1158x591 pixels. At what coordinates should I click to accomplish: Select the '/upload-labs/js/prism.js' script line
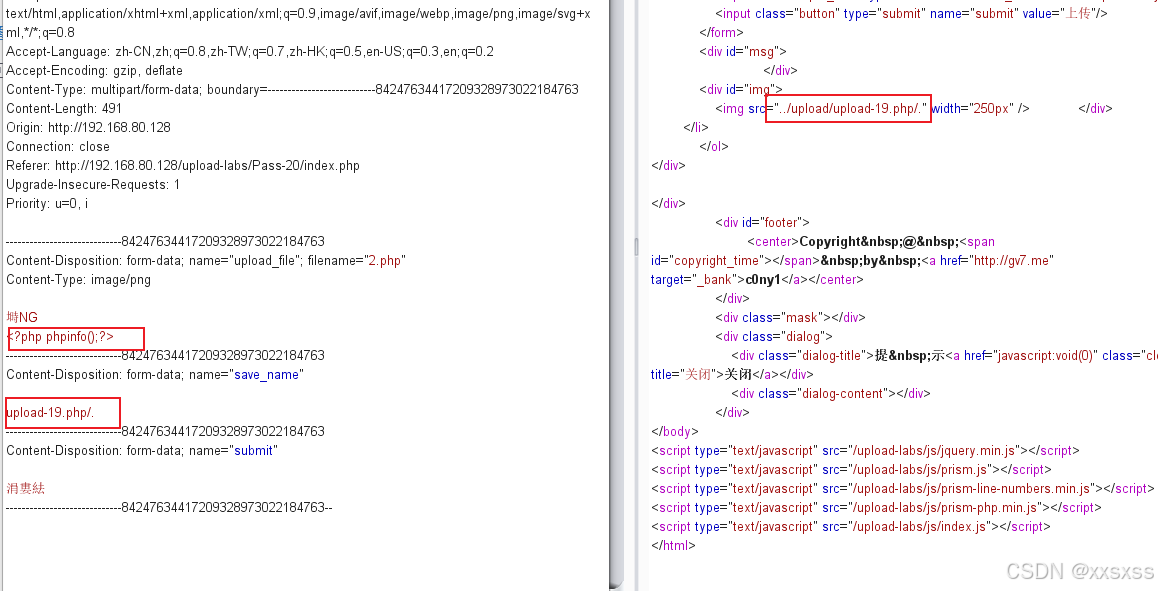pos(851,470)
